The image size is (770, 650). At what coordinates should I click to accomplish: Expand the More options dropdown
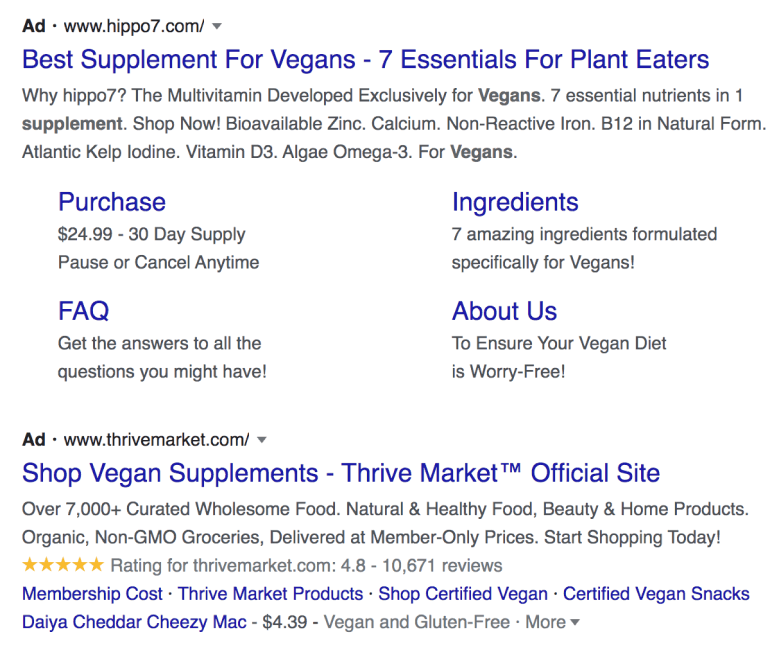click(x=552, y=622)
